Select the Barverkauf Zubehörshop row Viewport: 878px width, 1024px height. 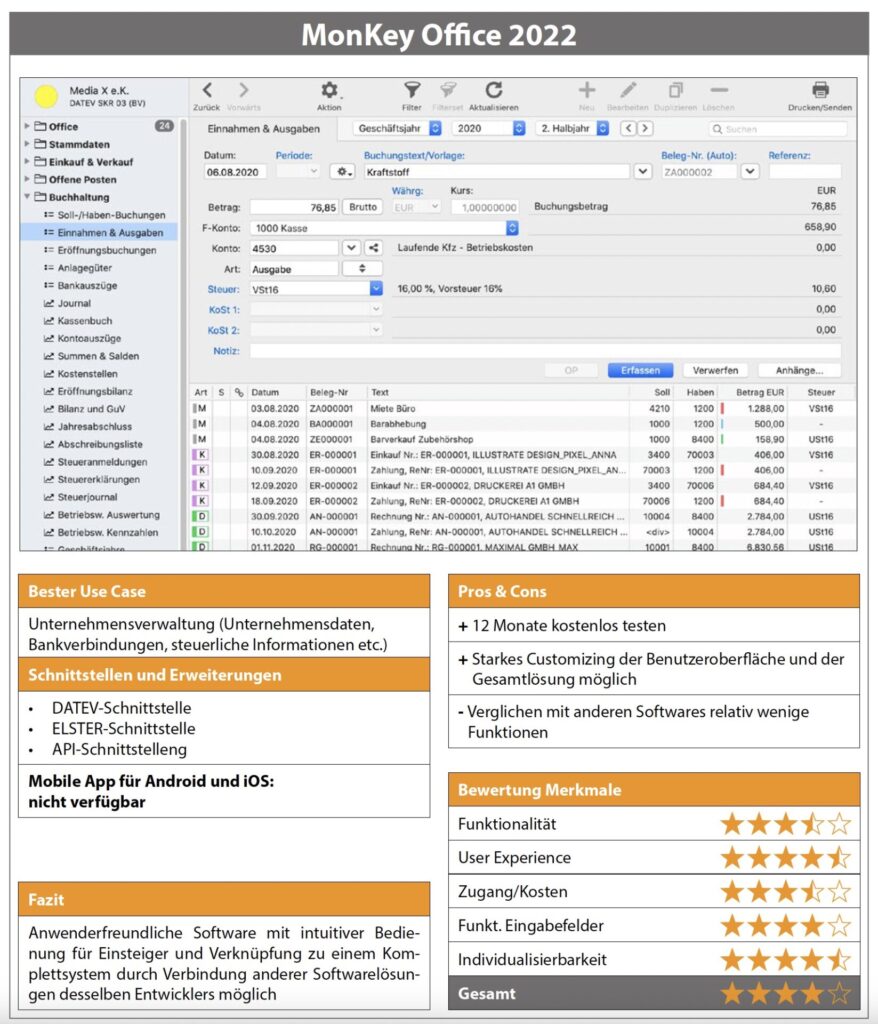click(x=523, y=440)
